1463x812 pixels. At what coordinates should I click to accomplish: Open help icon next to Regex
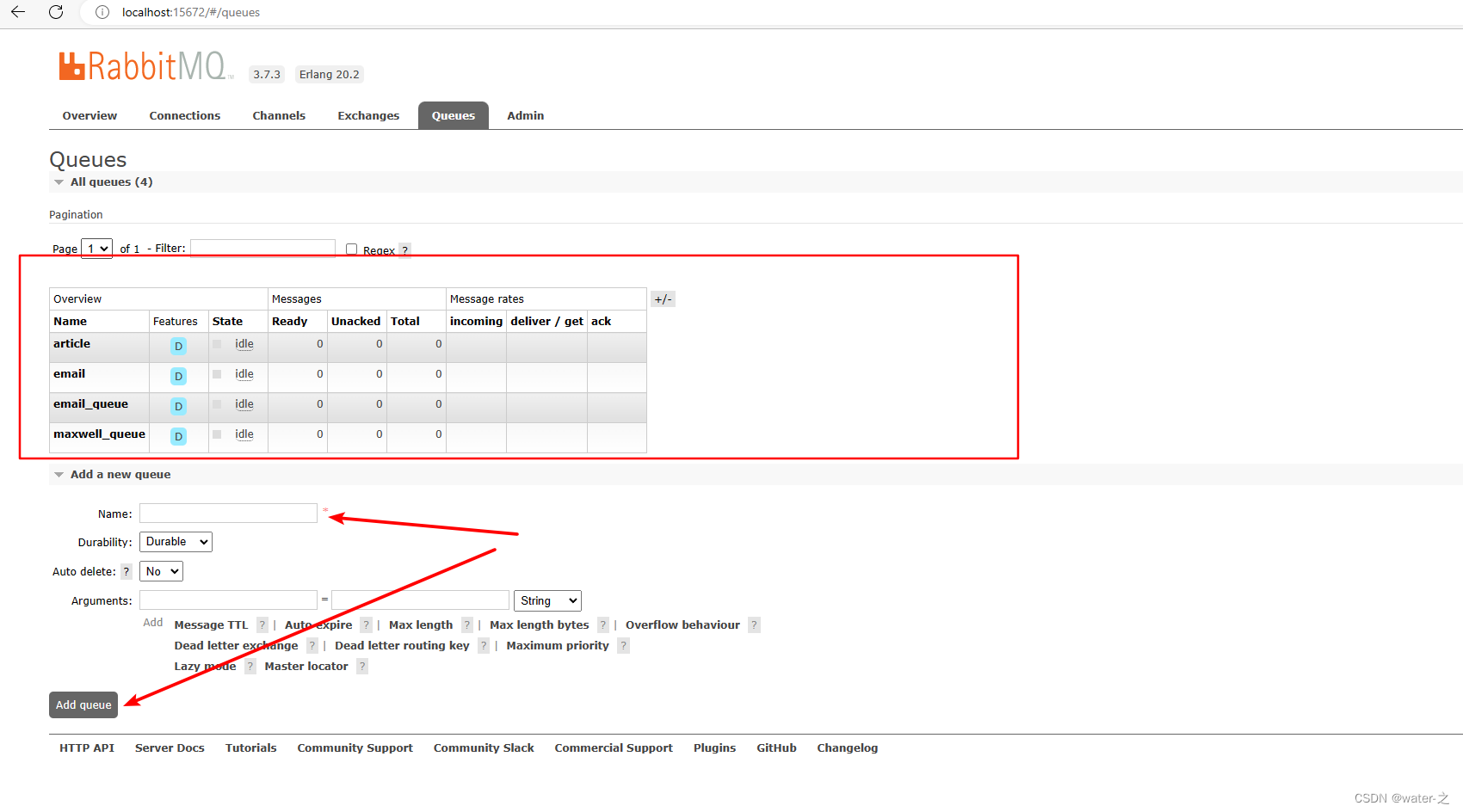pyautogui.click(x=405, y=250)
